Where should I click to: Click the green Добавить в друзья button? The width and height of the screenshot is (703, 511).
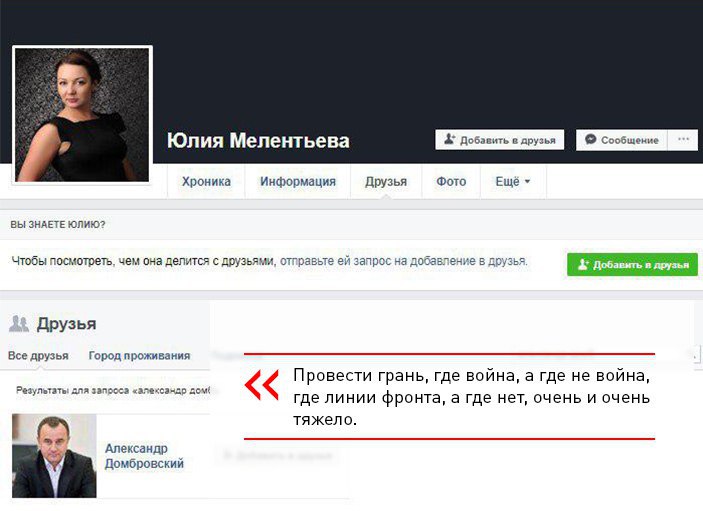click(x=632, y=264)
